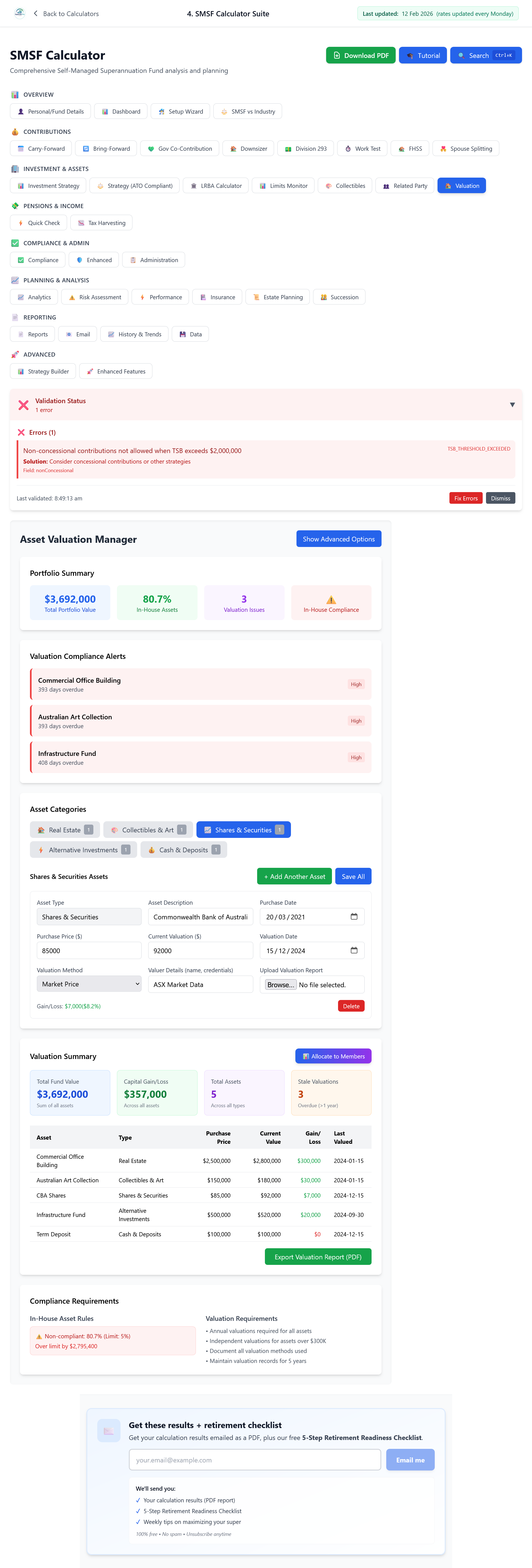Screen dimensions: 532x1568
Task: Click red X icon in Validation Status
Action: tap(24, 405)
